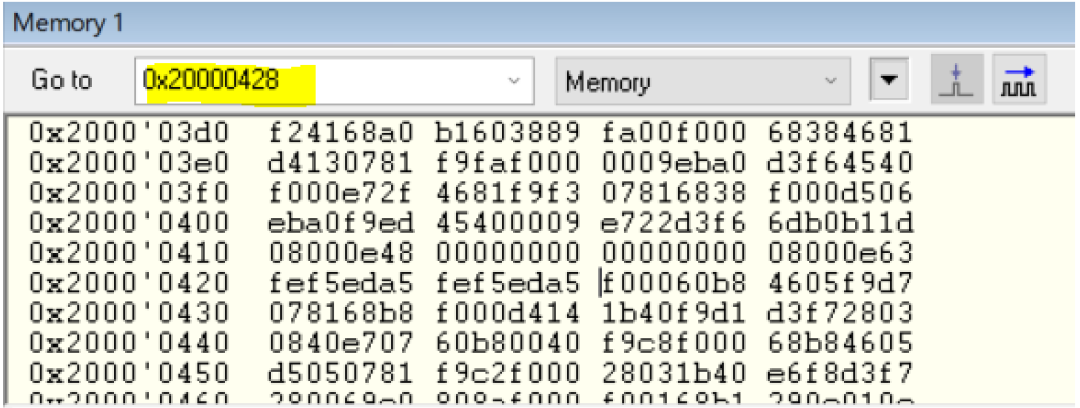1080x408 pixels.
Task: Click memory word d5050781
Action: point(341,374)
